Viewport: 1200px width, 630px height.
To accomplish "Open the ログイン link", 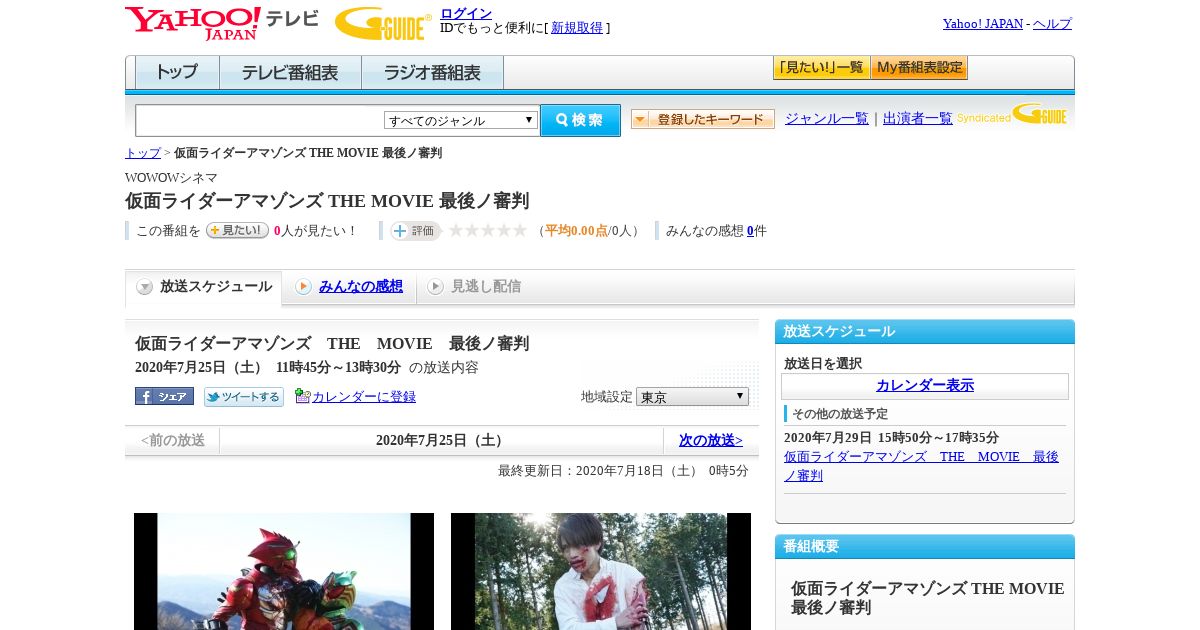I will pos(466,13).
